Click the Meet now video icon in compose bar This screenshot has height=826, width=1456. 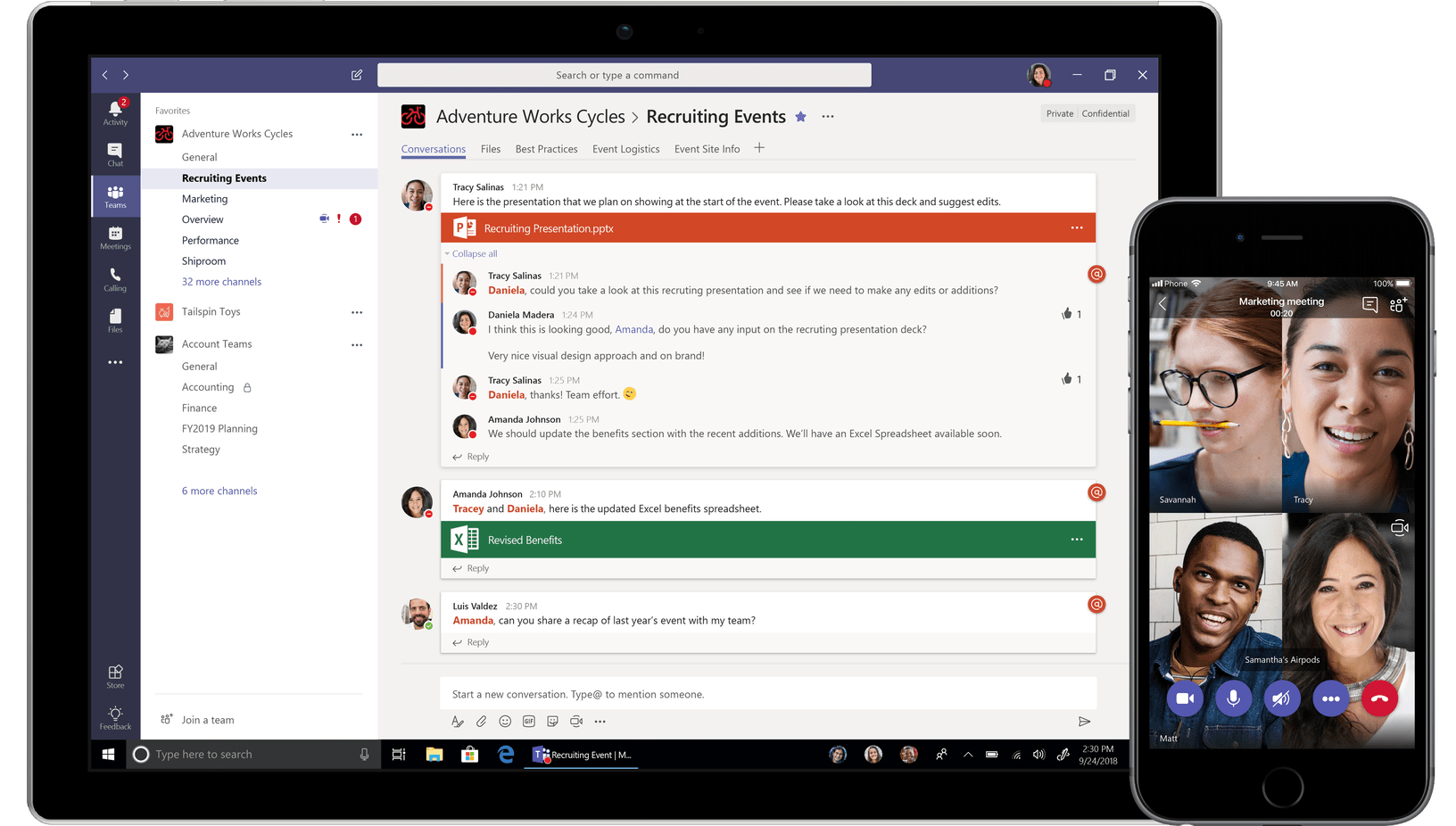click(x=576, y=722)
